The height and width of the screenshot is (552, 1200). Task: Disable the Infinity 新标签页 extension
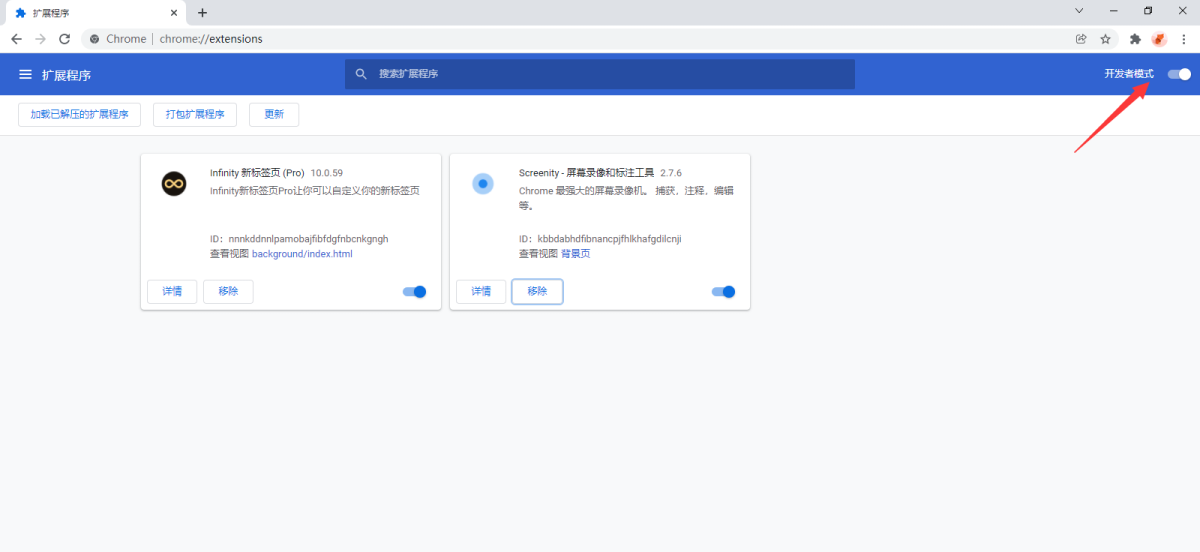pyautogui.click(x=414, y=292)
